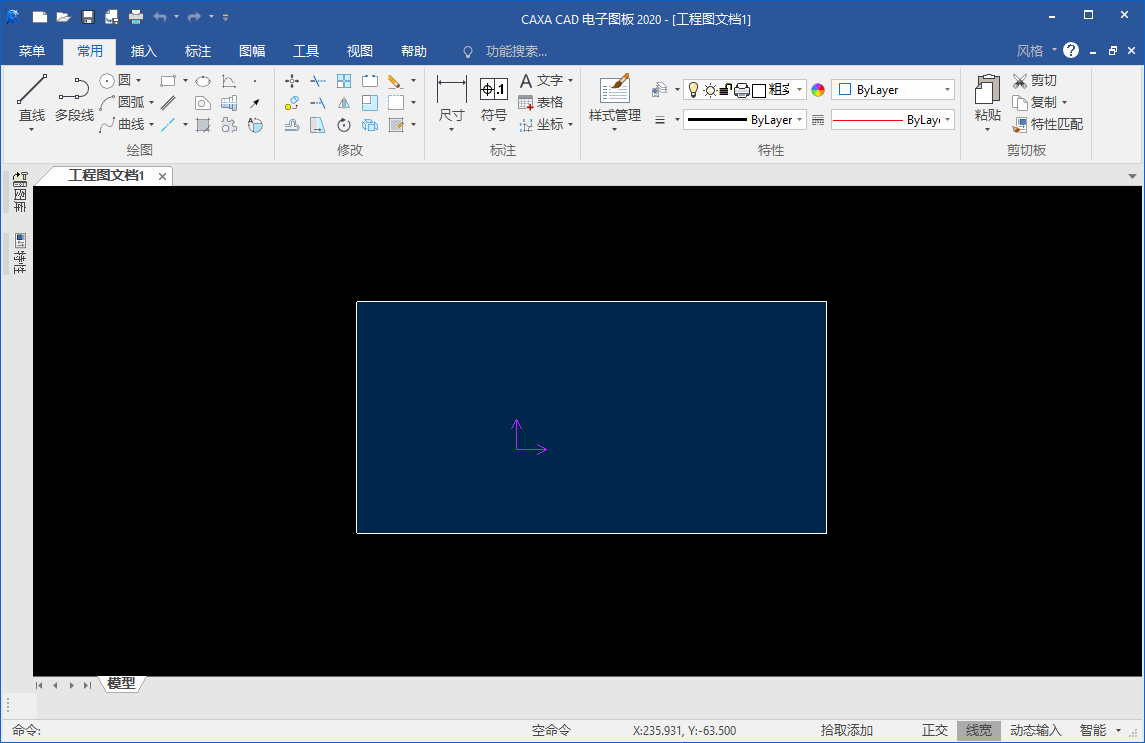Viewport: 1145px width, 743px height.
Task: Toggle 动态输入 dynamic input
Action: click(x=1035, y=731)
